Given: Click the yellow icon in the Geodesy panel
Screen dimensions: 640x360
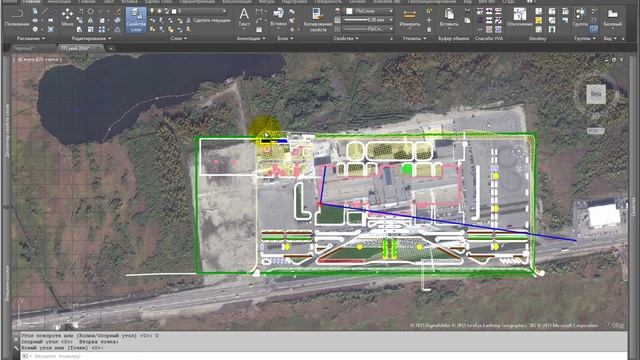Looking at the screenshot, I should point(539,20).
